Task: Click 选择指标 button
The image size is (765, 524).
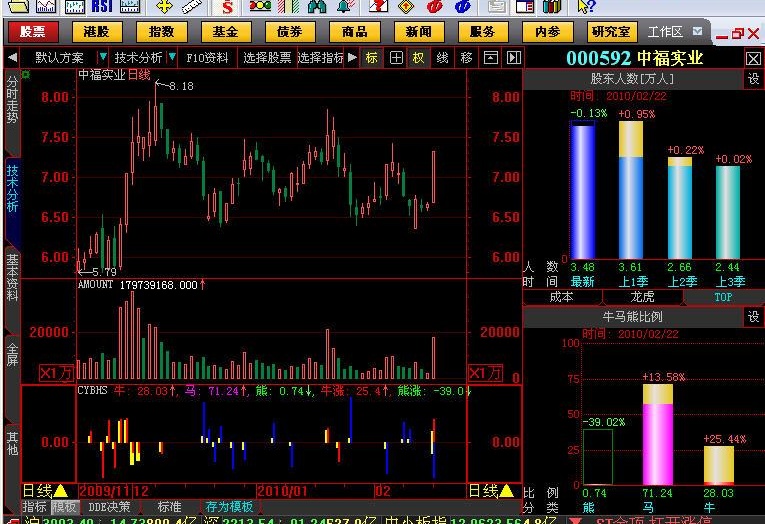Action: tap(320, 58)
